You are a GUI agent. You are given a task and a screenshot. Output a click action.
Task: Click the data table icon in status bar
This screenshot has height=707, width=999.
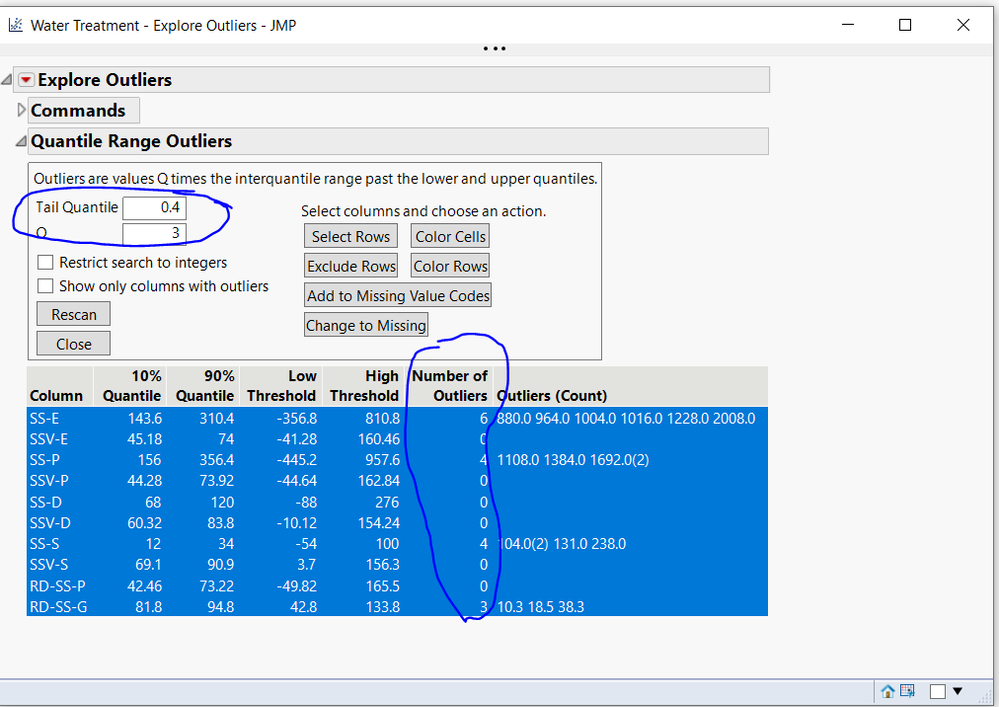pos(907,691)
